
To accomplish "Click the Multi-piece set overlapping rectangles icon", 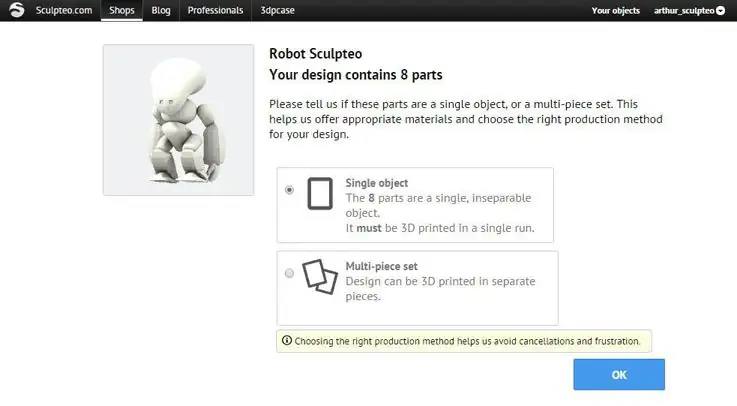I will [320, 276].
